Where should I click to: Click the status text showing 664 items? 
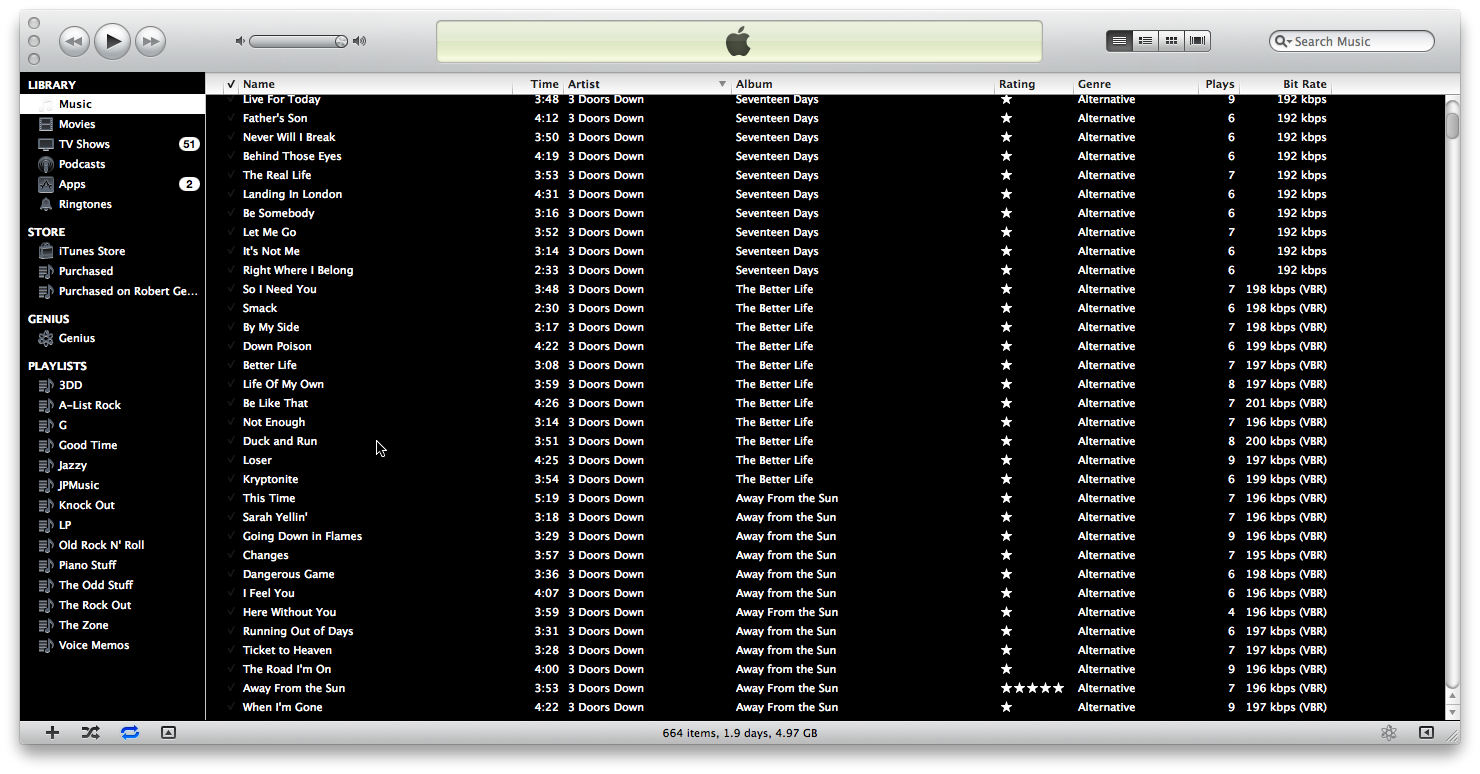click(x=739, y=733)
